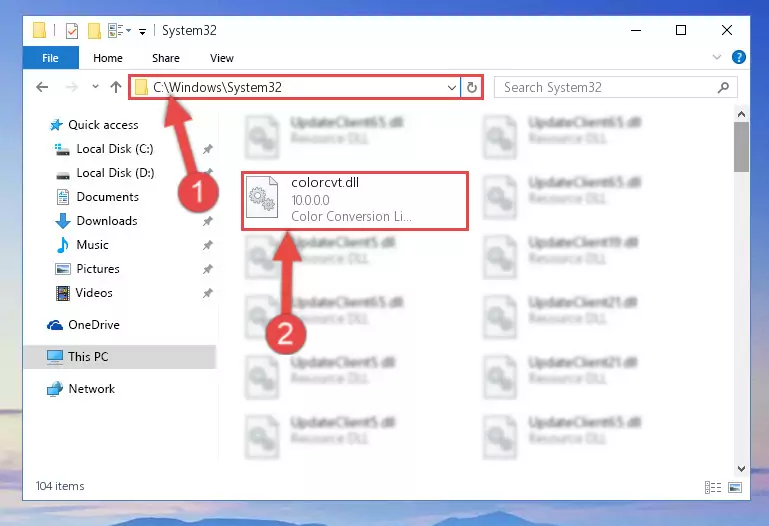Click the Videos film strip icon
Image resolution: width=769 pixels, height=526 pixels.
[63, 293]
